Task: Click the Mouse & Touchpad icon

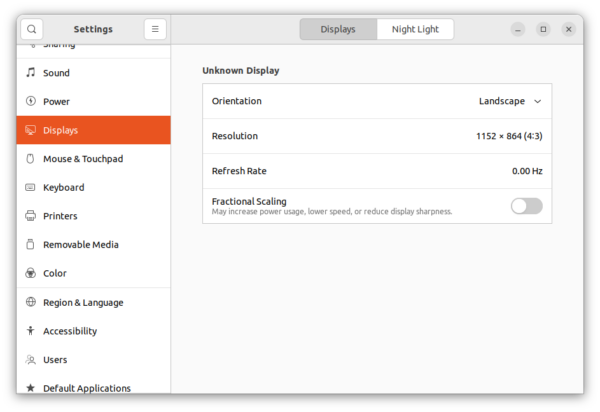Action: pos(31,158)
